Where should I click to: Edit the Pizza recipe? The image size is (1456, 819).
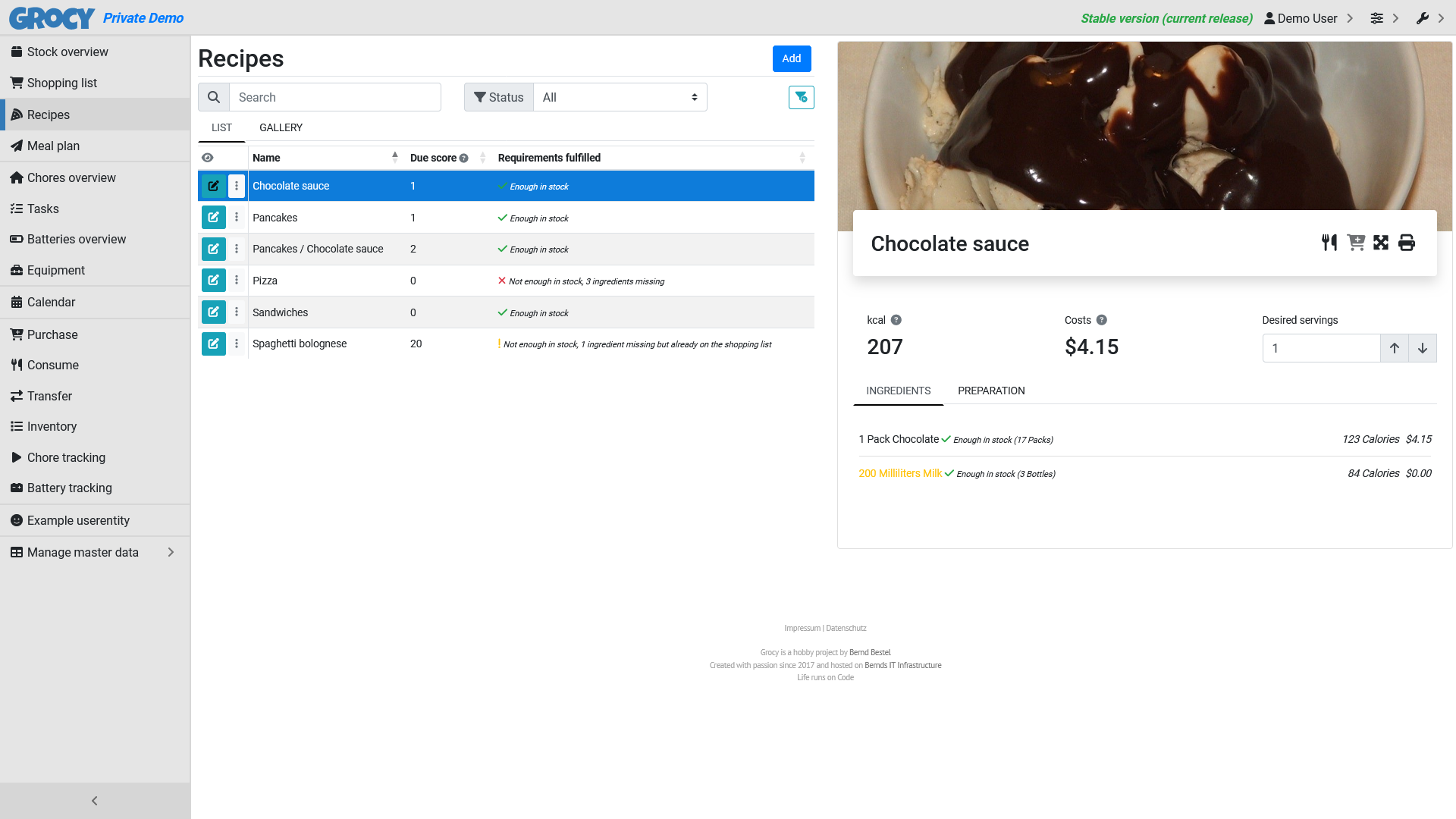click(x=214, y=281)
